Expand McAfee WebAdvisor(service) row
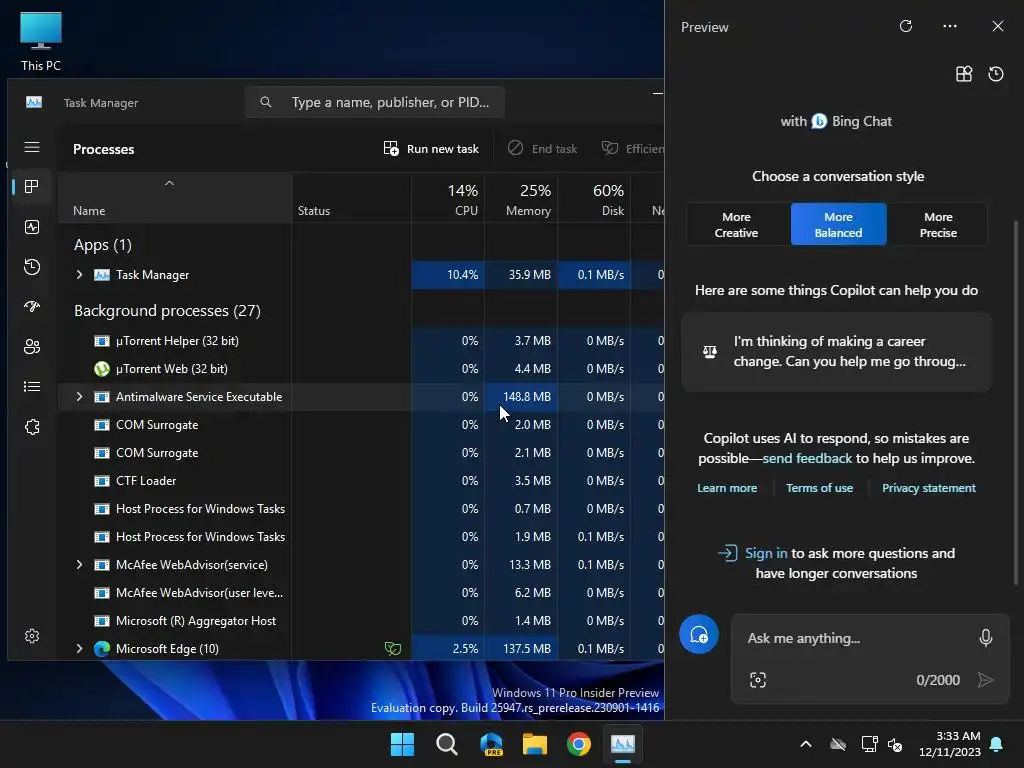The height and width of the screenshot is (768, 1024). (x=80, y=564)
